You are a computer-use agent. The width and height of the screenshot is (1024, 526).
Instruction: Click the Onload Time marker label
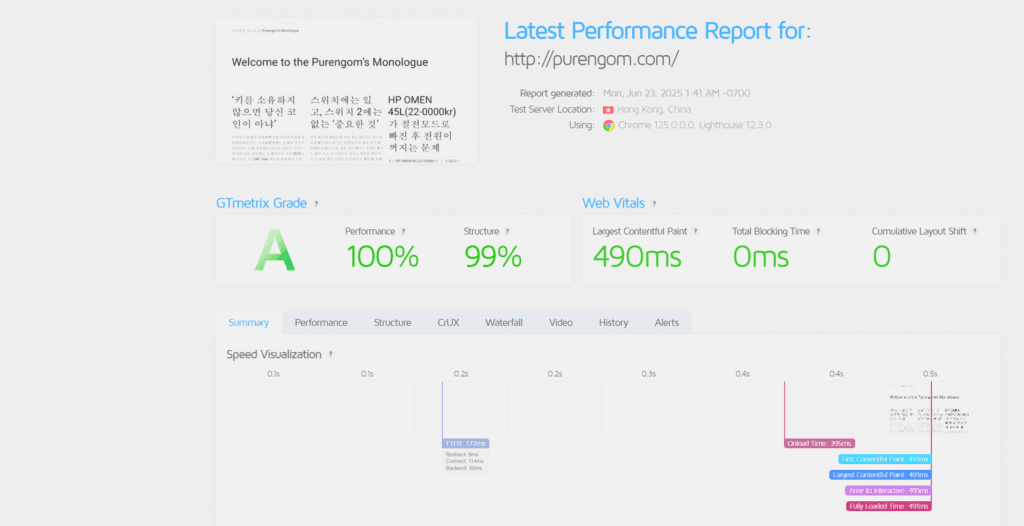coord(820,444)
